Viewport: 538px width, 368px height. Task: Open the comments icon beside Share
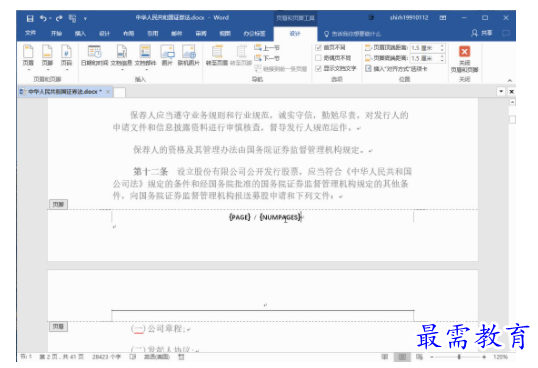505,33
